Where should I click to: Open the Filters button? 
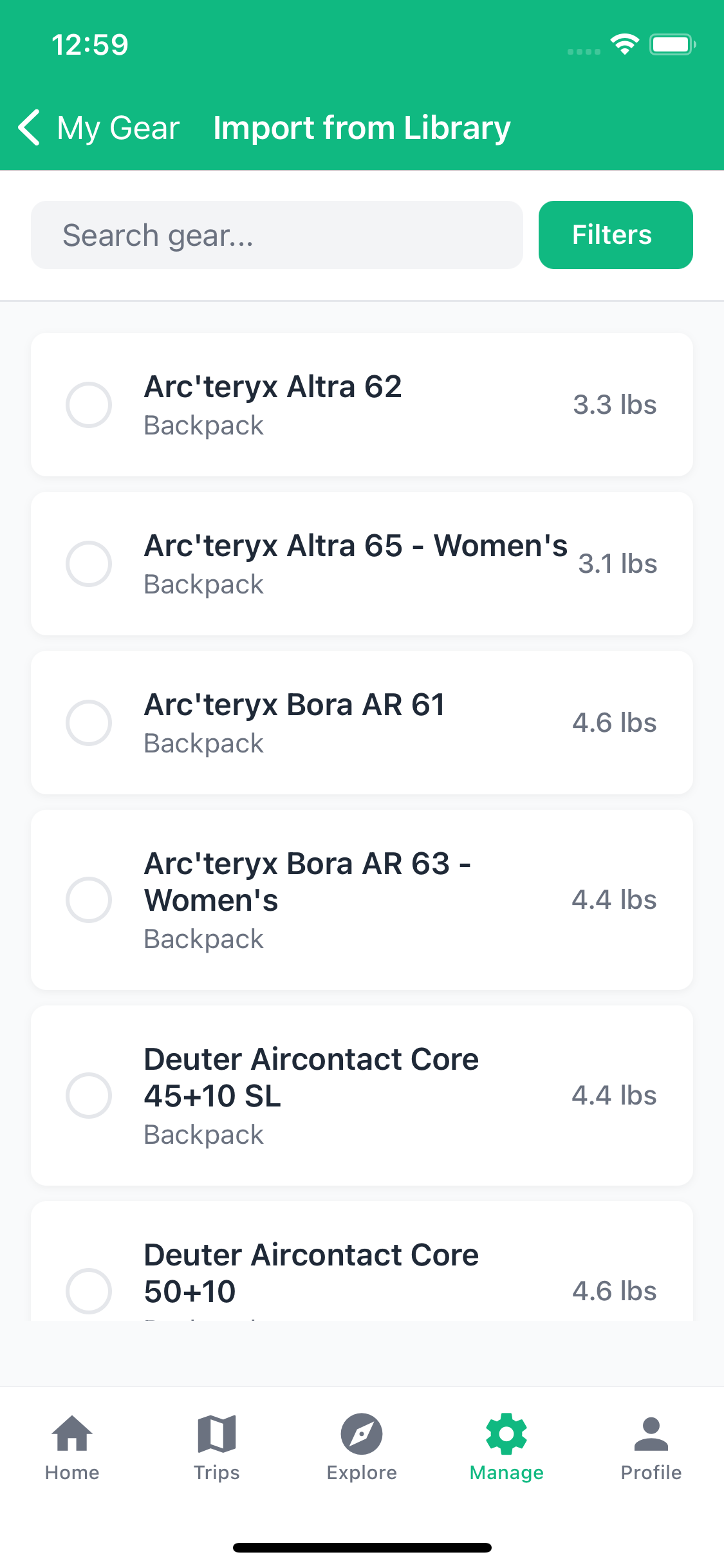coord(615,235)
